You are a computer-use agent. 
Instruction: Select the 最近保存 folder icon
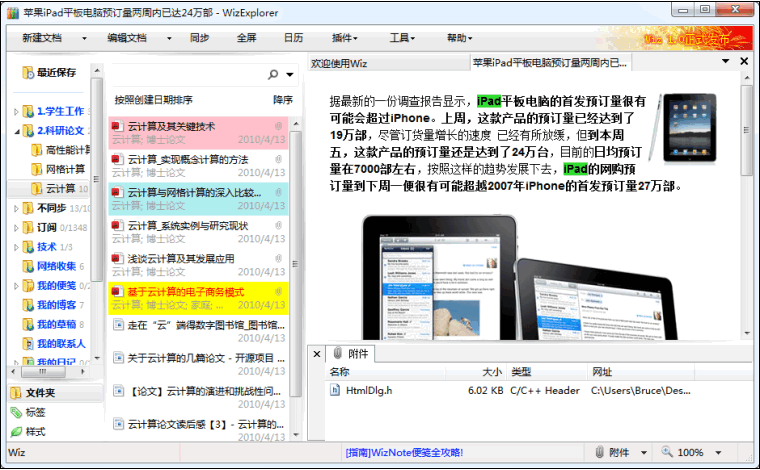tap(28, 73)
